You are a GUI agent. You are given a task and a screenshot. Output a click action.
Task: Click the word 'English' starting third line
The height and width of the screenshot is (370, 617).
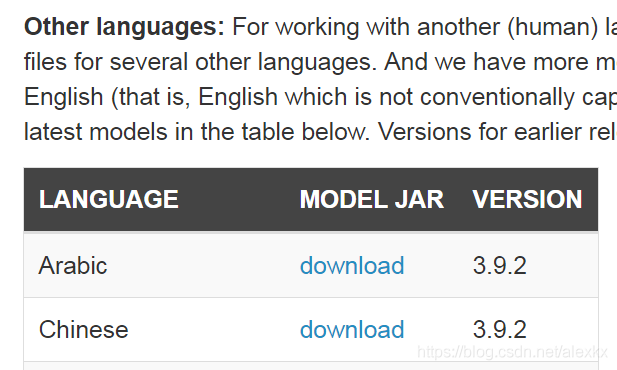63,98
